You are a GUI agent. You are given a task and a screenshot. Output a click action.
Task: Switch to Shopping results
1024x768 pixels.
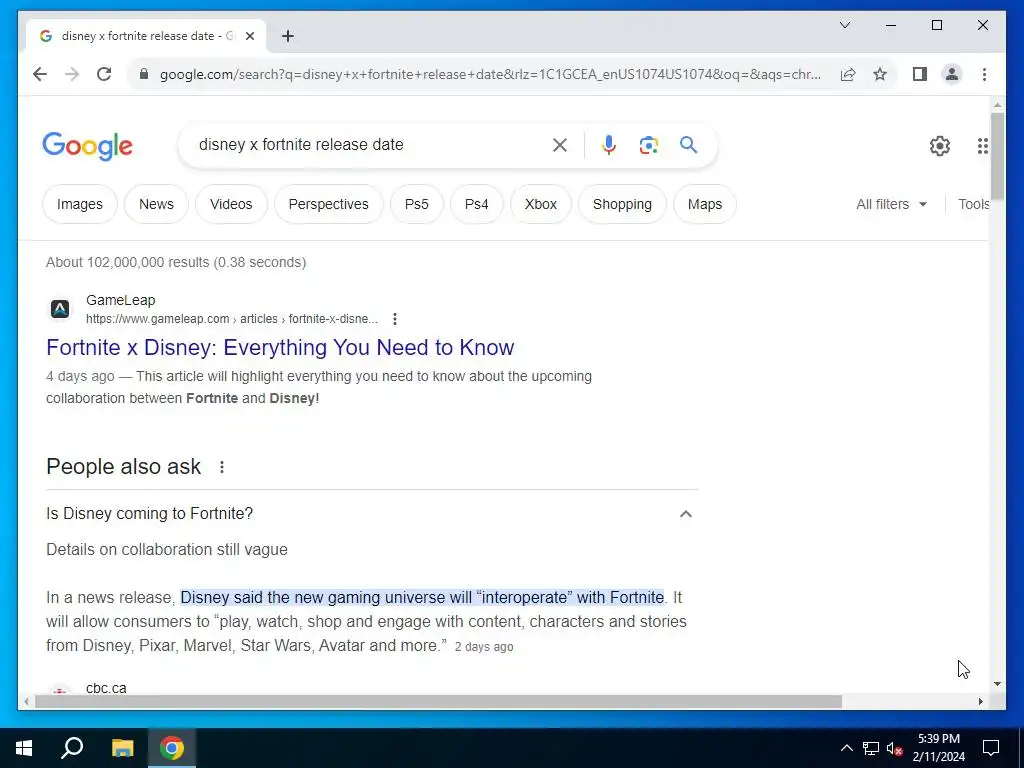pos(622,204)
